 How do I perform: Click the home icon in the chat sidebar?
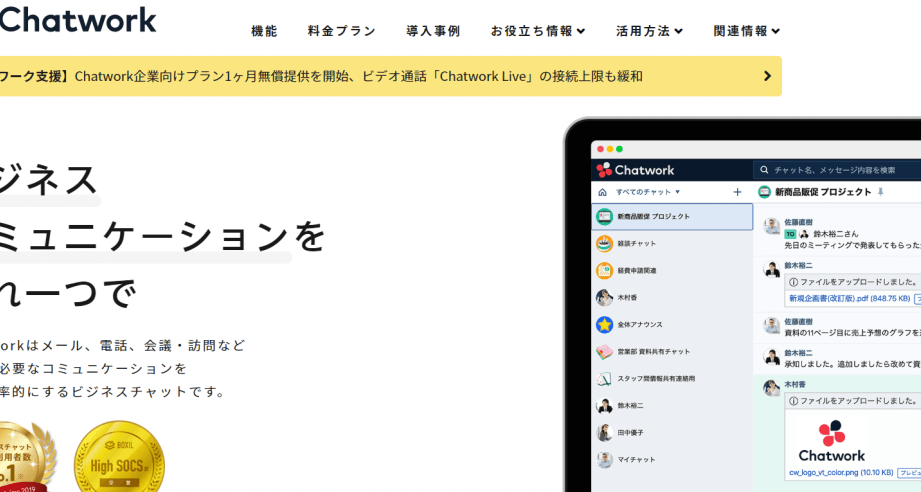coord(602,192)
